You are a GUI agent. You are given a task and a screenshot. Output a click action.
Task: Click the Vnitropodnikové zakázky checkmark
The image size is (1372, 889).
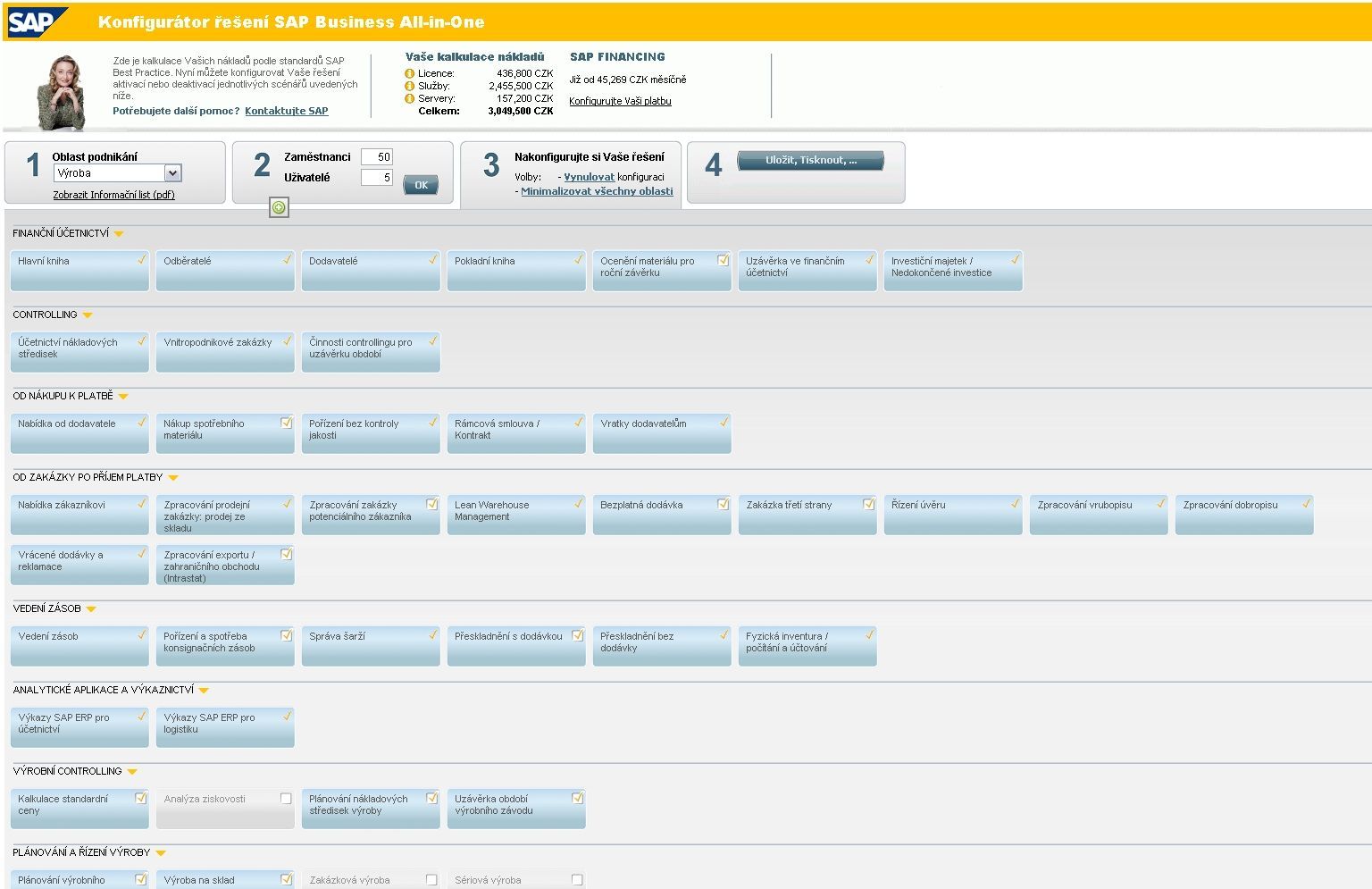[288, 340]
